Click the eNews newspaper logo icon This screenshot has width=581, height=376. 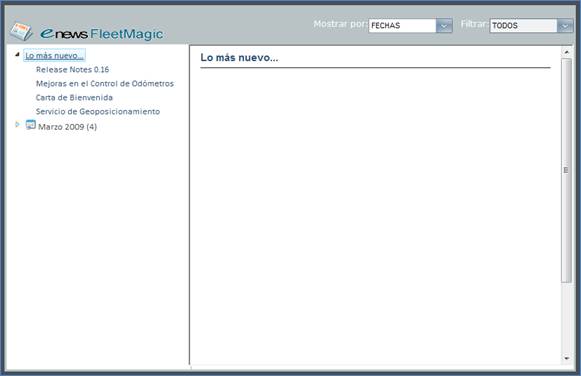[x=21, y=32]
